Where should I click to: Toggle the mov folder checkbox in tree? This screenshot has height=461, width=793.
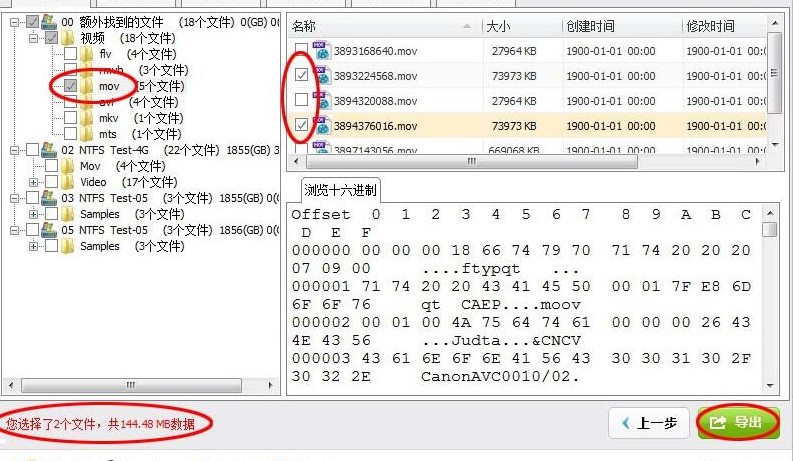pos(70,86)
